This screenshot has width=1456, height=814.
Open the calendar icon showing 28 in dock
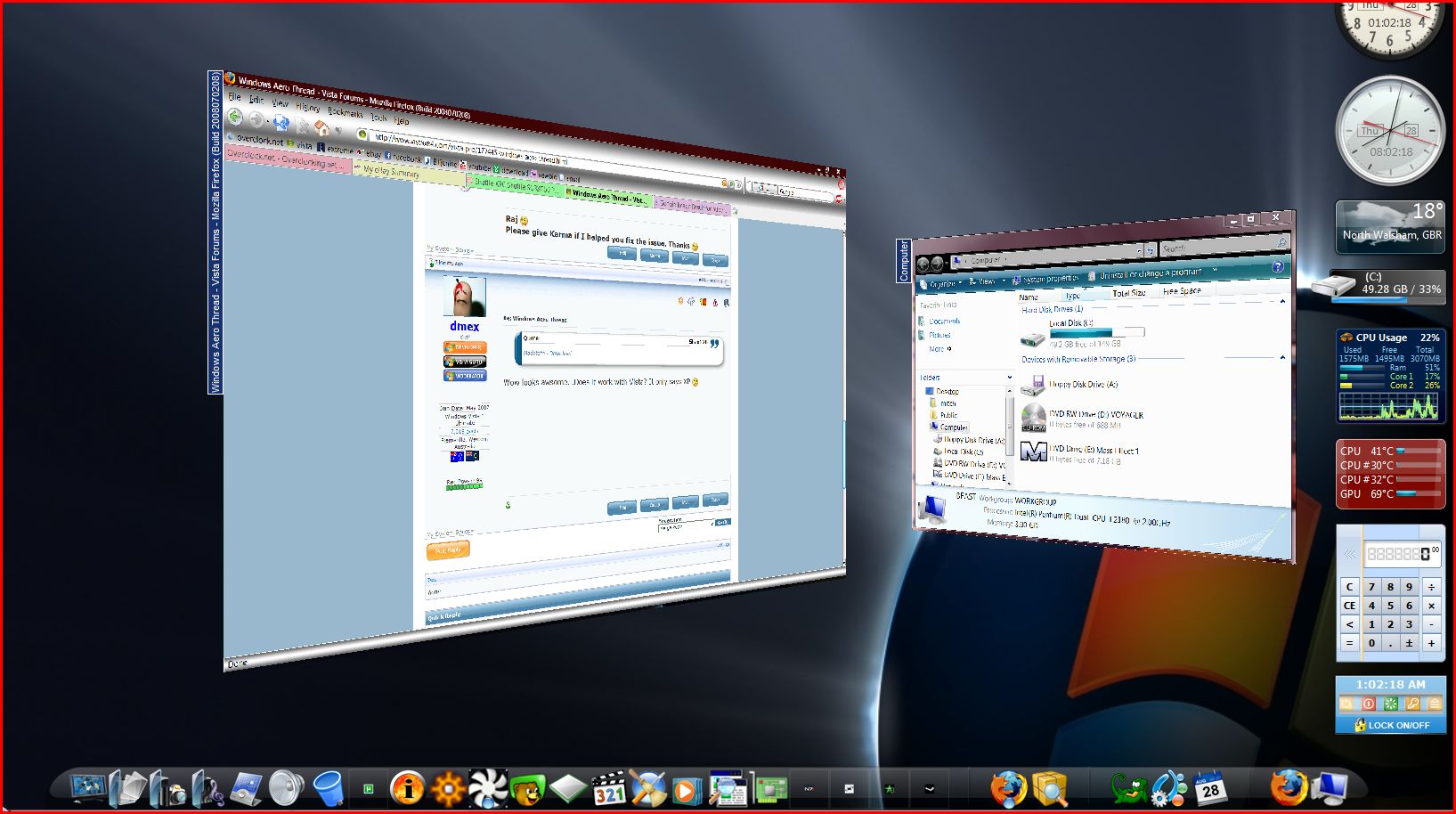click(1210, 788)
